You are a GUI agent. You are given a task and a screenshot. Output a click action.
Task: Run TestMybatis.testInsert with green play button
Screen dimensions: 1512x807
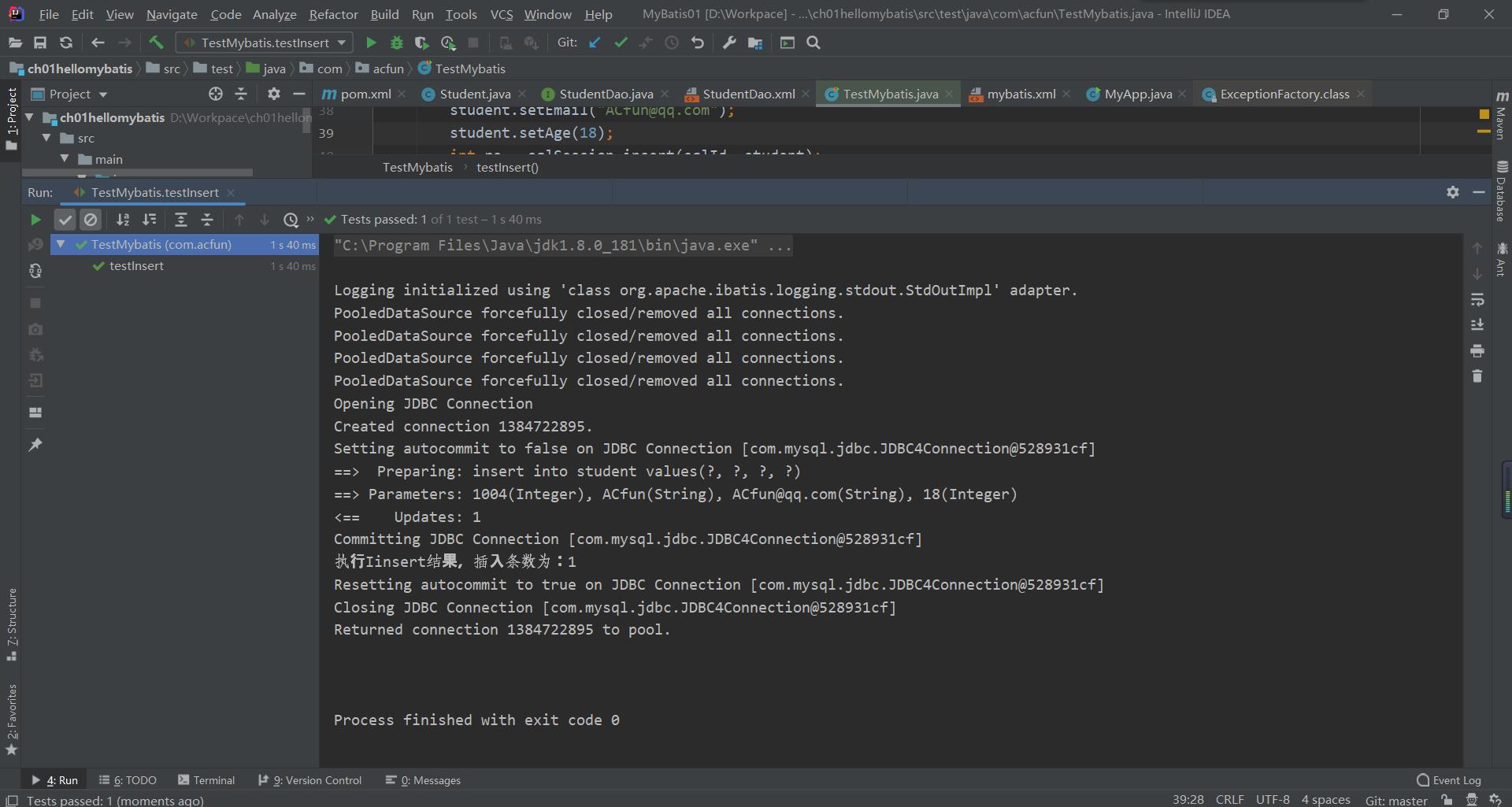[x=371, y=43]
